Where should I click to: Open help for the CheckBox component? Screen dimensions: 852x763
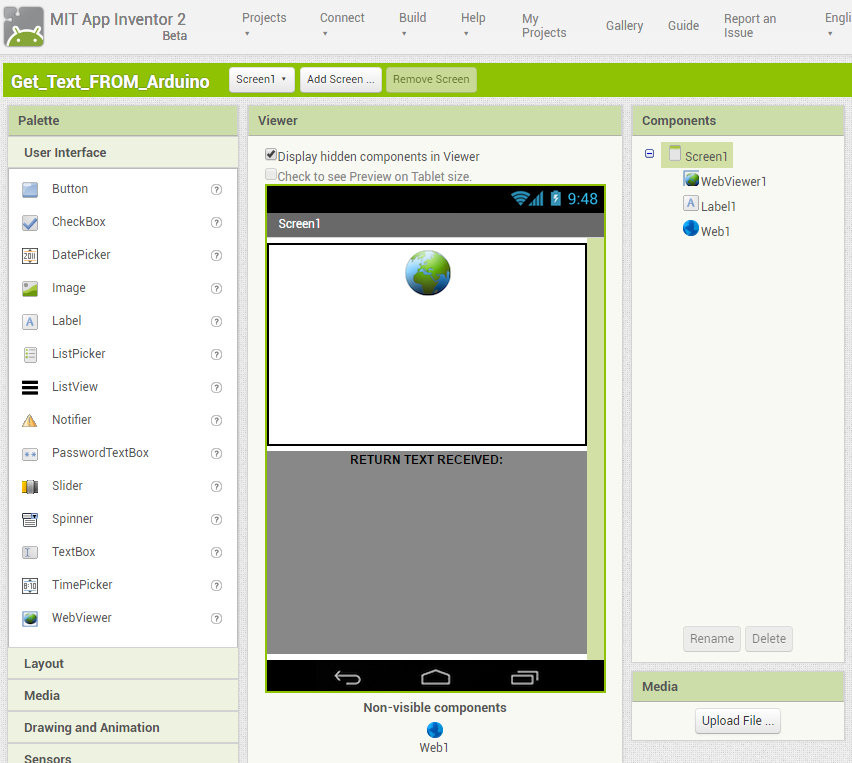tap(216, 222)
